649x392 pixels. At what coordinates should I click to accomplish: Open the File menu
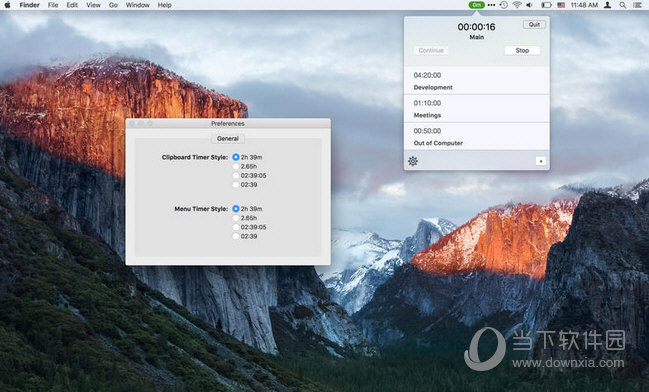click(53, 5)
